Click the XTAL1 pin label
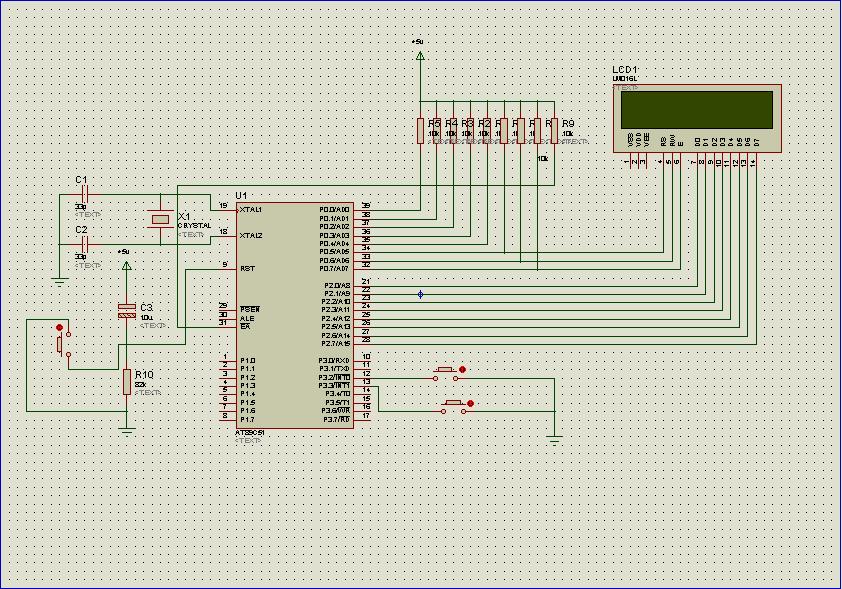 251,210
